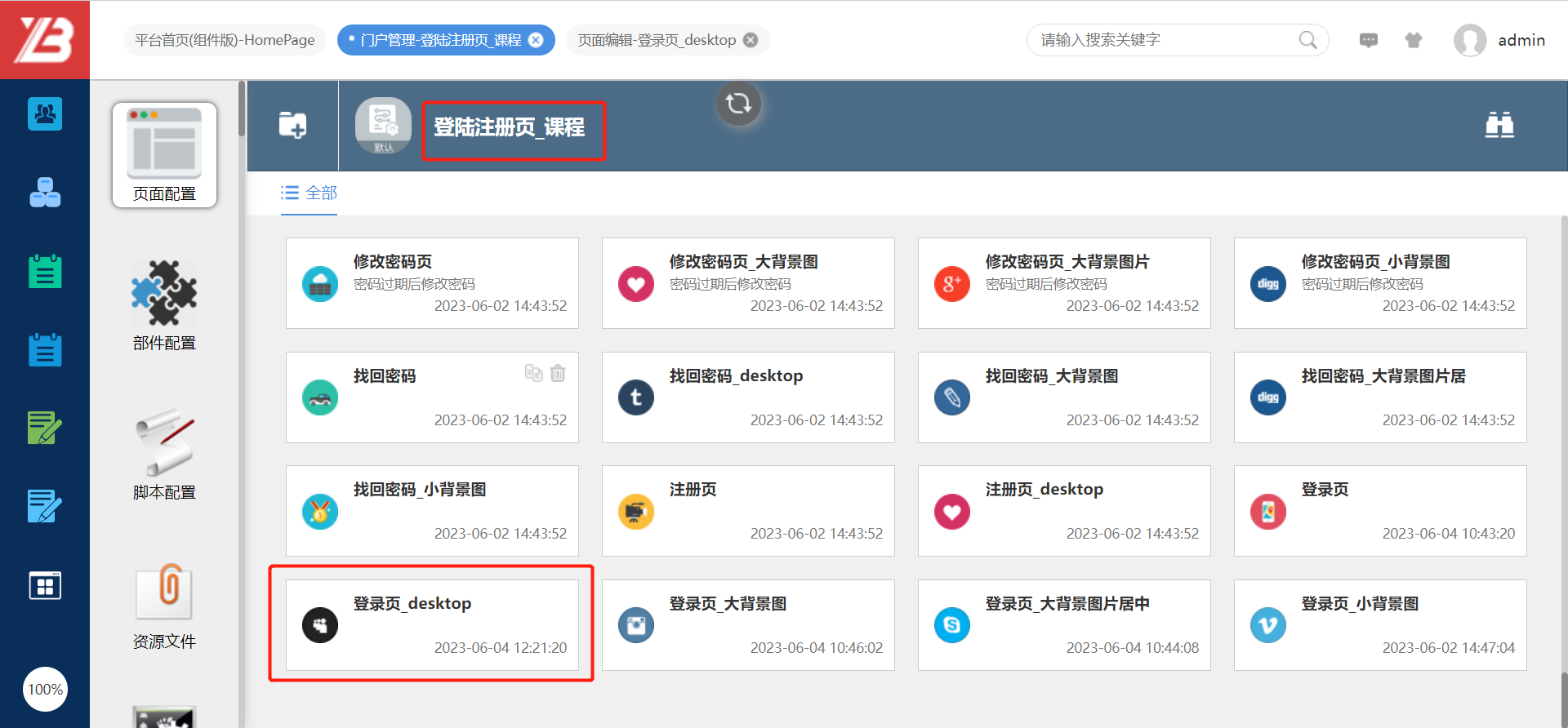Screen dimensions: 1568x728
Task: Open the 修改密码页_大背景图 card
Action: (748, 283)
